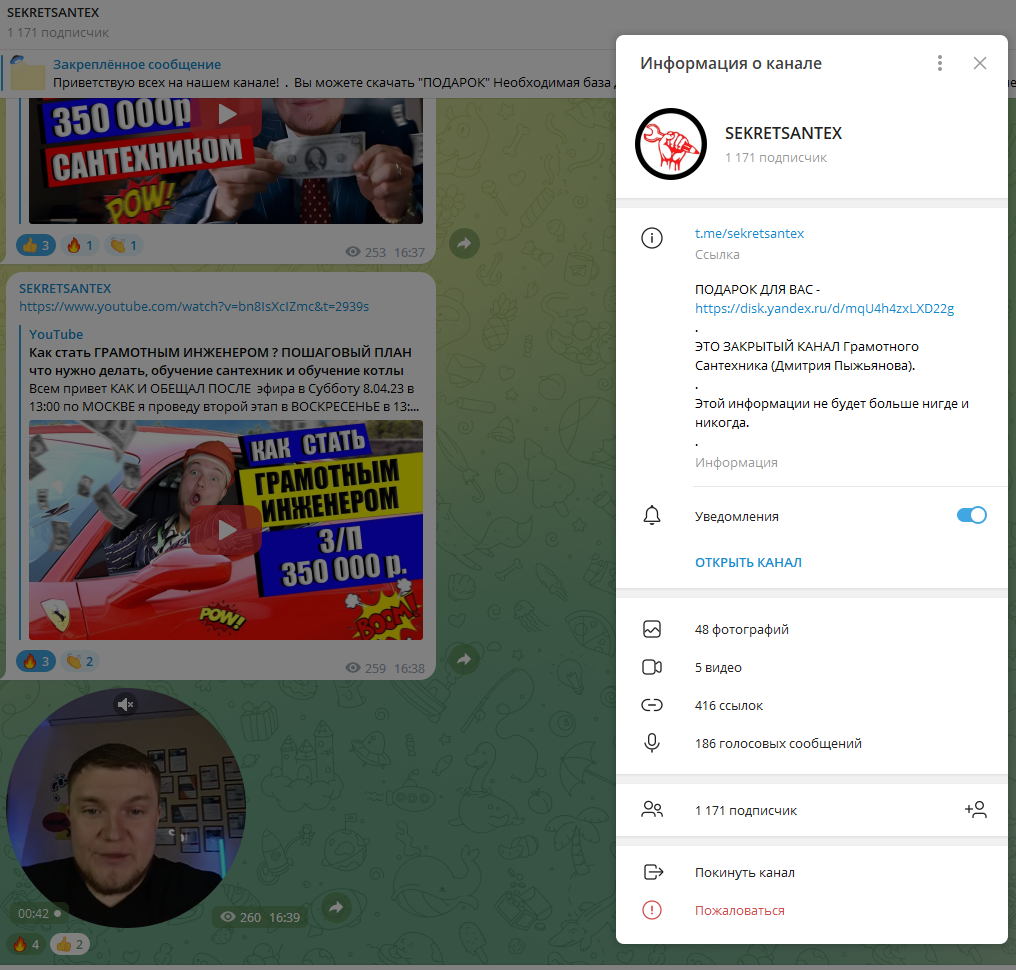Click the pinned message thumbnail image
Viewport: 1016px width, 970px height.
pos(27,73)
